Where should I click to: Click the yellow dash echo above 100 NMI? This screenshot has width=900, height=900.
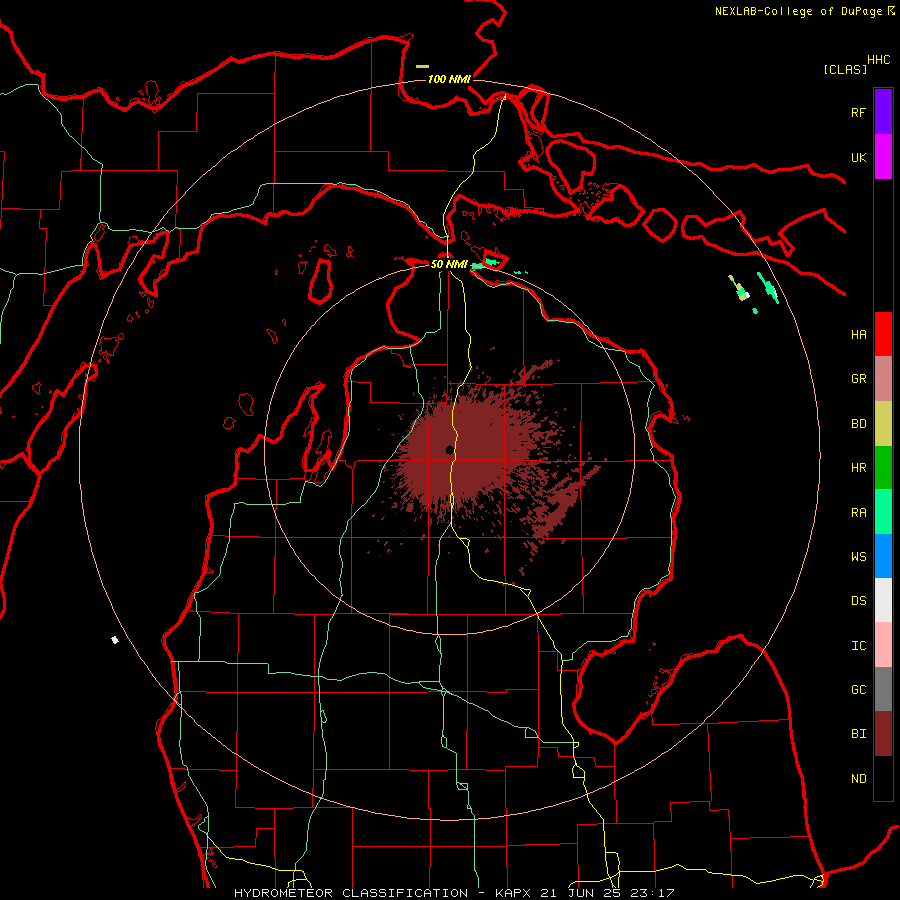pos(422,67)
